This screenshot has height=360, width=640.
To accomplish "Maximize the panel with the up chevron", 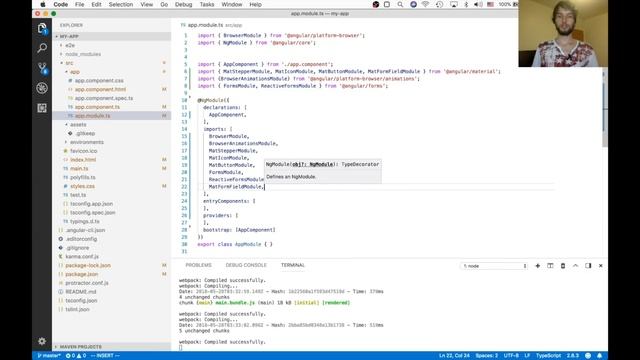I will point(576,266).
